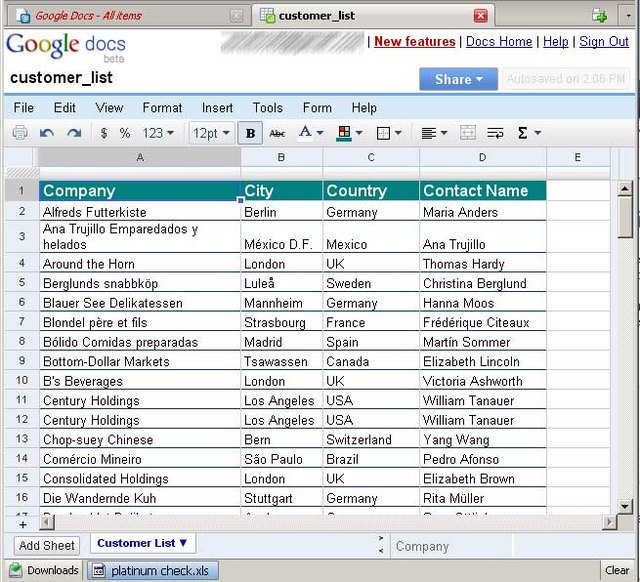Viewport: 640px width, 582px height.
Task: Click the Clear downloads button
Action: (x=616, y=570)
